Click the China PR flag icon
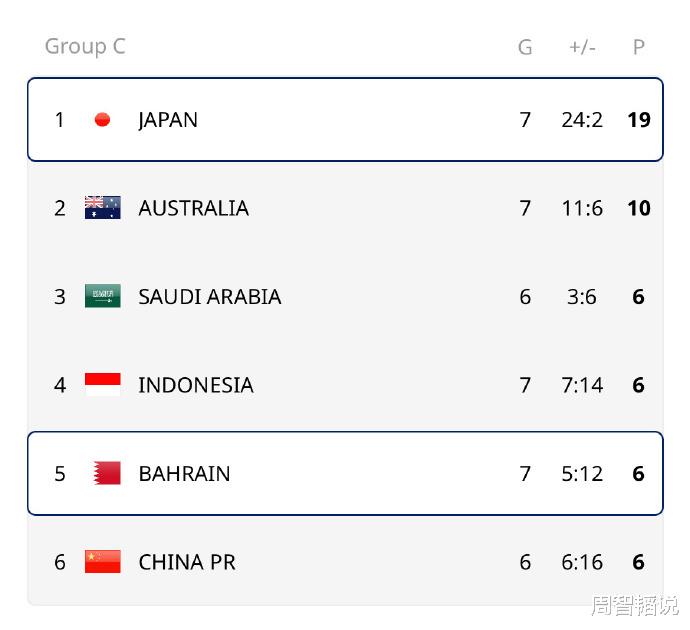Viewport: 690px width, 630px height. click(x=102, y=562)
